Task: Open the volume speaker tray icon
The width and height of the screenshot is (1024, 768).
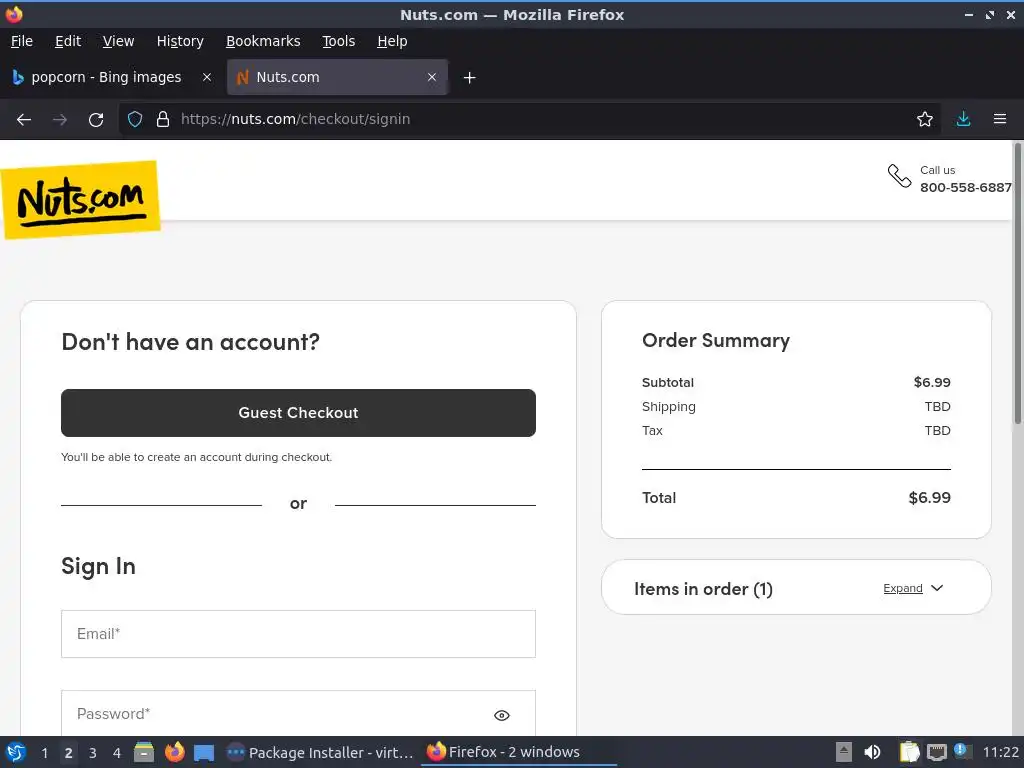Action: pos(872,752)
